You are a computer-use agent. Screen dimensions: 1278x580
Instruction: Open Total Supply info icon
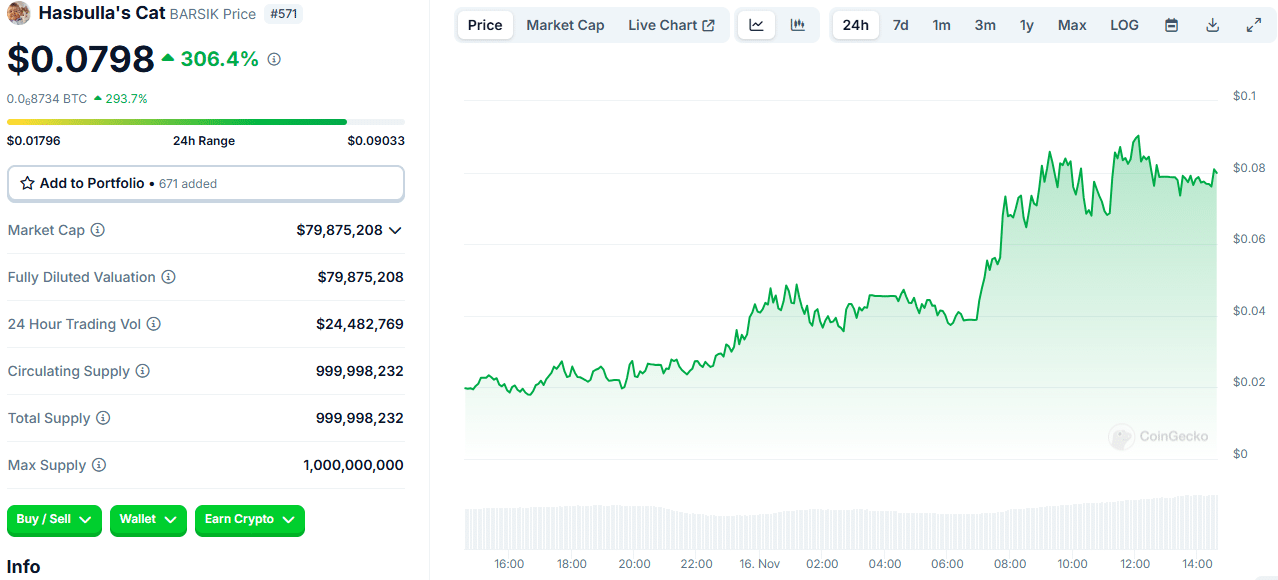(x=103, y=418)
